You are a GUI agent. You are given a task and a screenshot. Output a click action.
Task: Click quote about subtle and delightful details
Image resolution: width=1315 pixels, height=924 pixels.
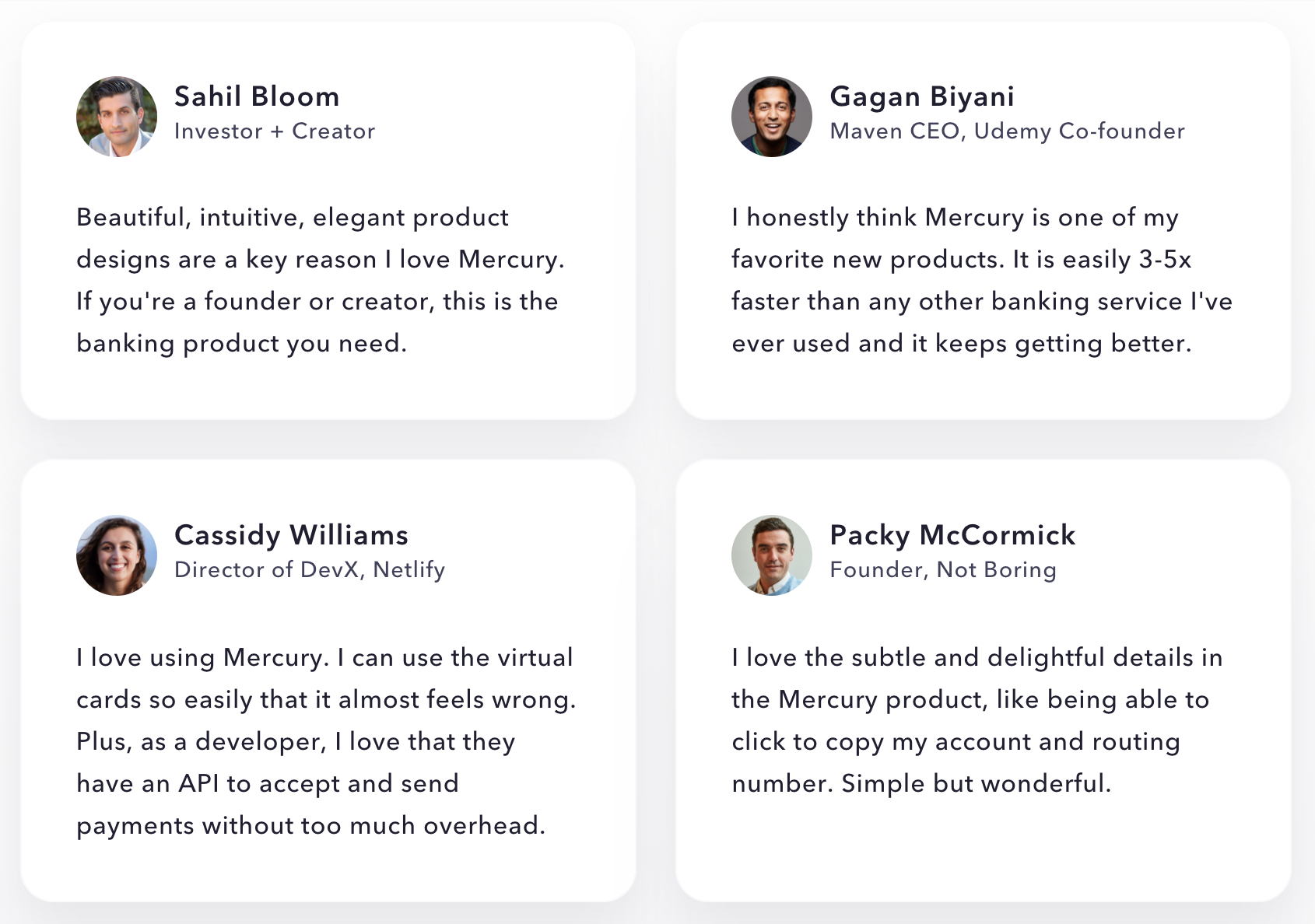point(977,720)
